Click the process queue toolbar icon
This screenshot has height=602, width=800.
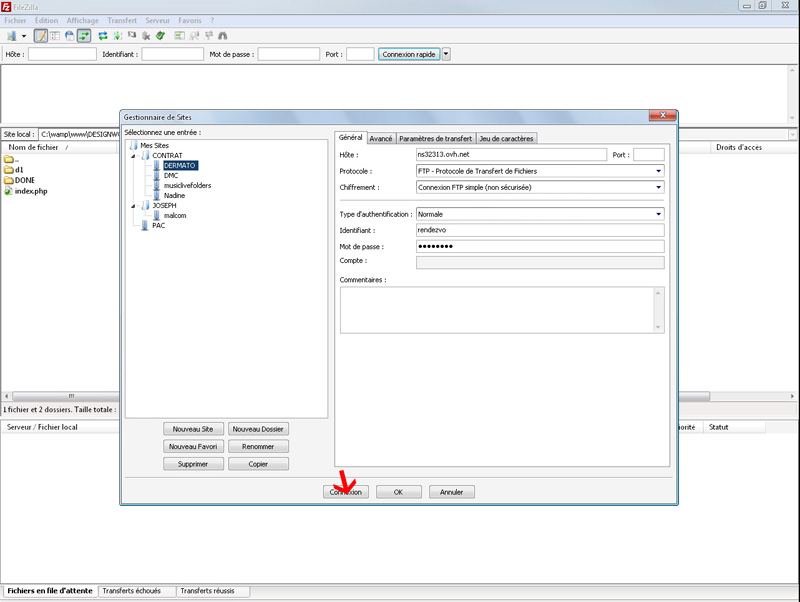(117, 36)
